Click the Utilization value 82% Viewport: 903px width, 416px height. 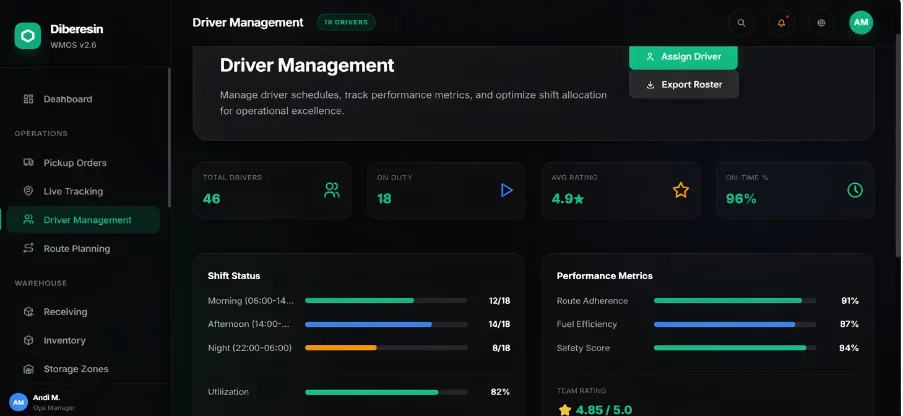500,392
